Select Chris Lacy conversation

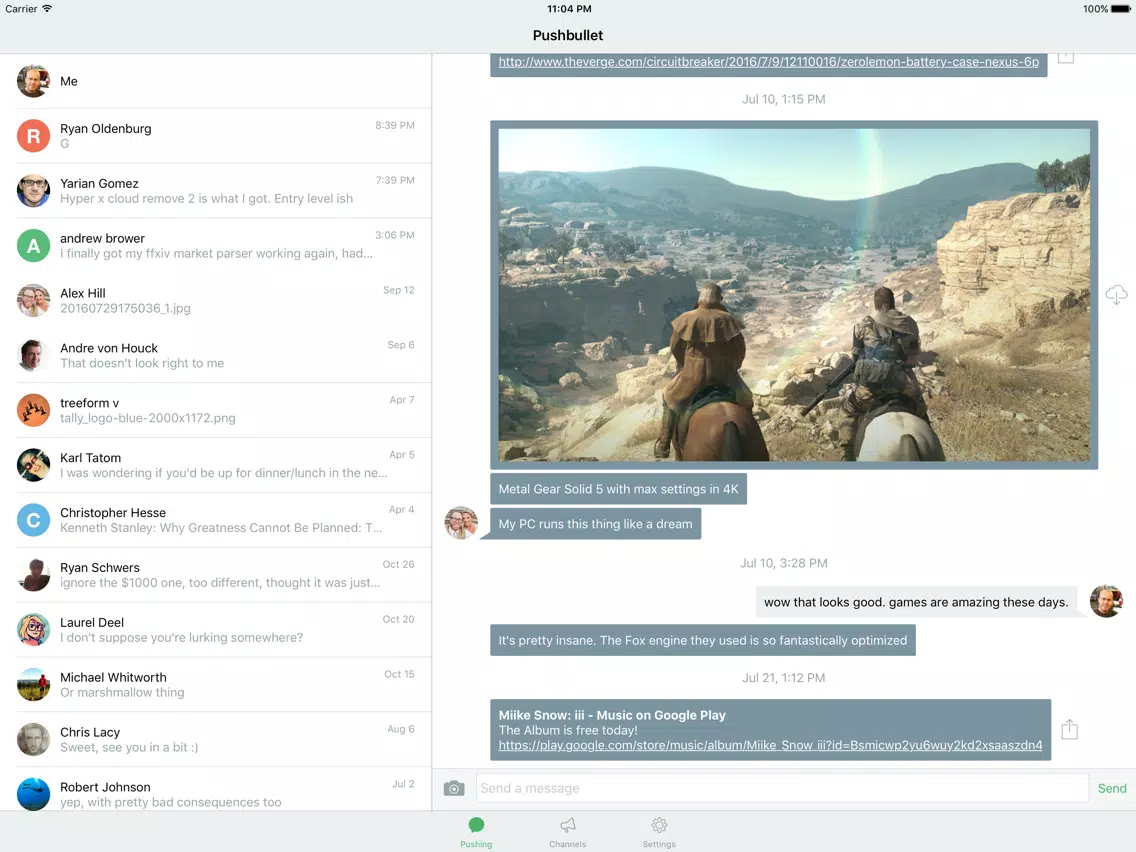click(216, 740)
